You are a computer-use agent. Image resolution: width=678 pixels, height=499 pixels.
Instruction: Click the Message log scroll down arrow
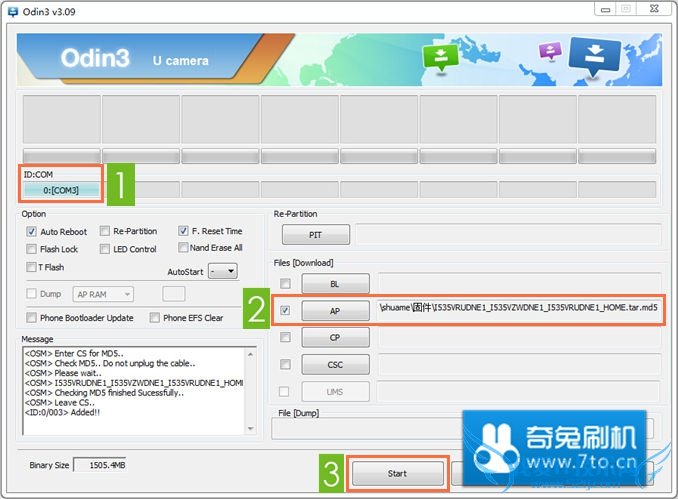point(250,428)
